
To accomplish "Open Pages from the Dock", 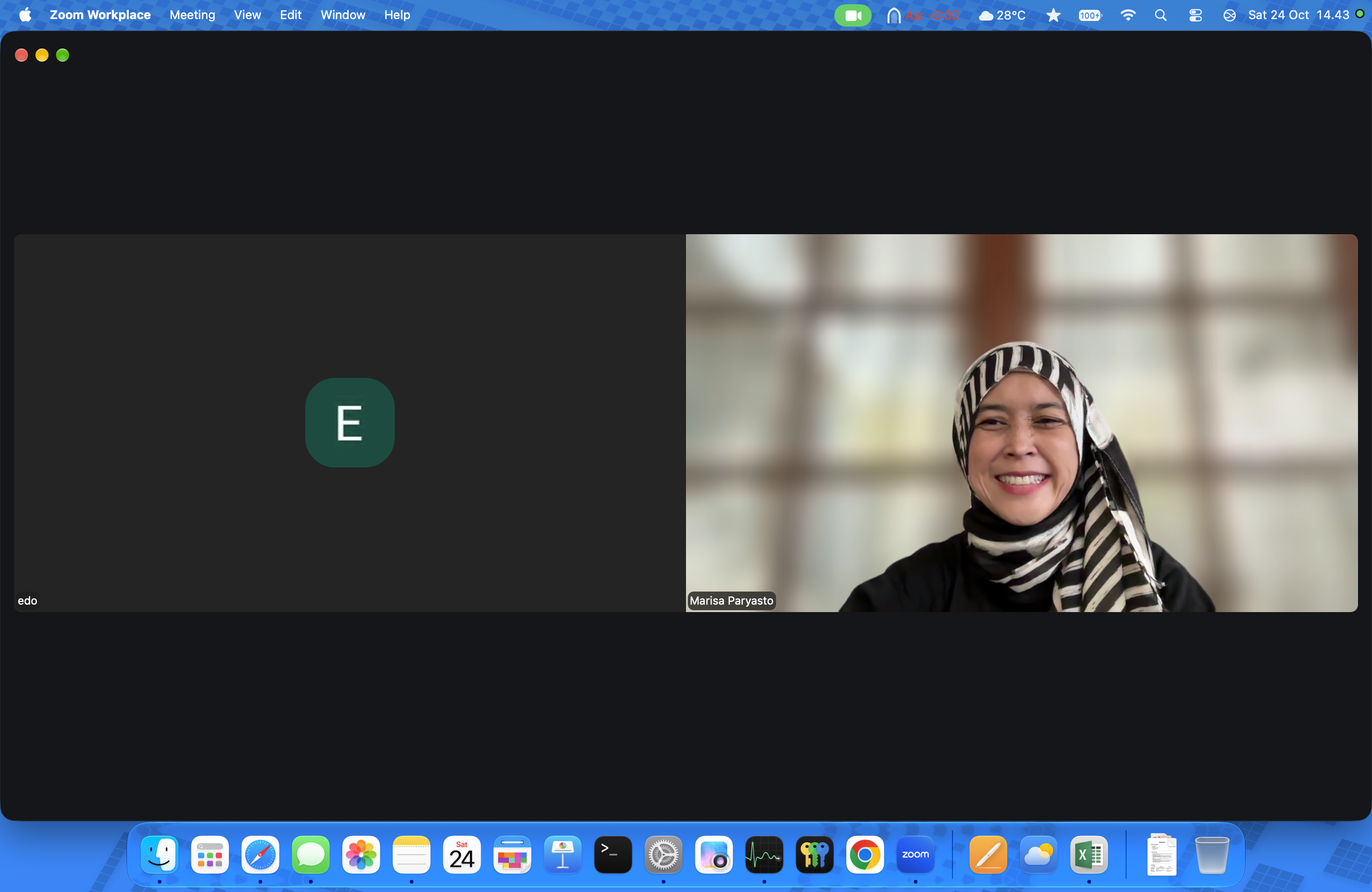I will point(989,854).
